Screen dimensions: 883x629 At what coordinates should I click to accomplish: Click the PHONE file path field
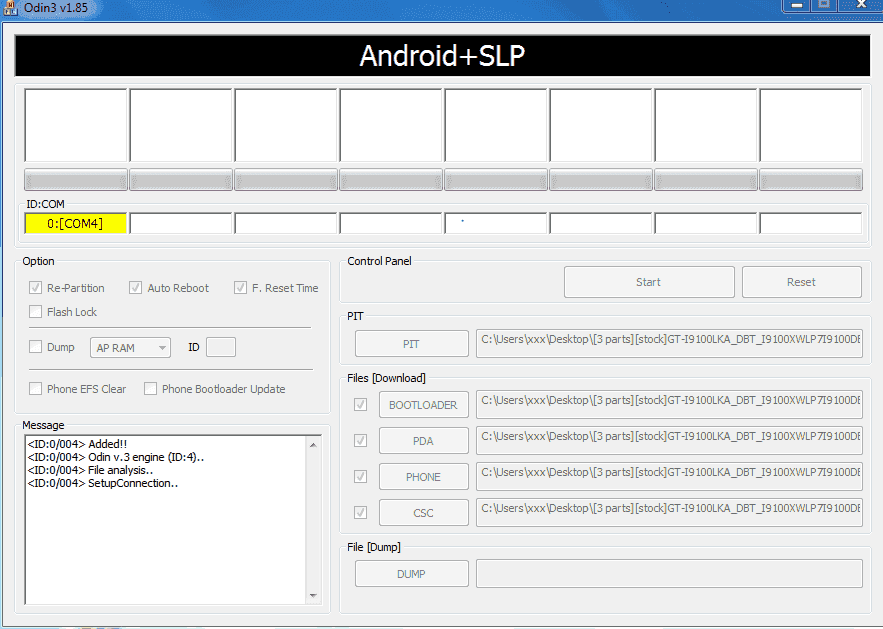tap(669, 476)
